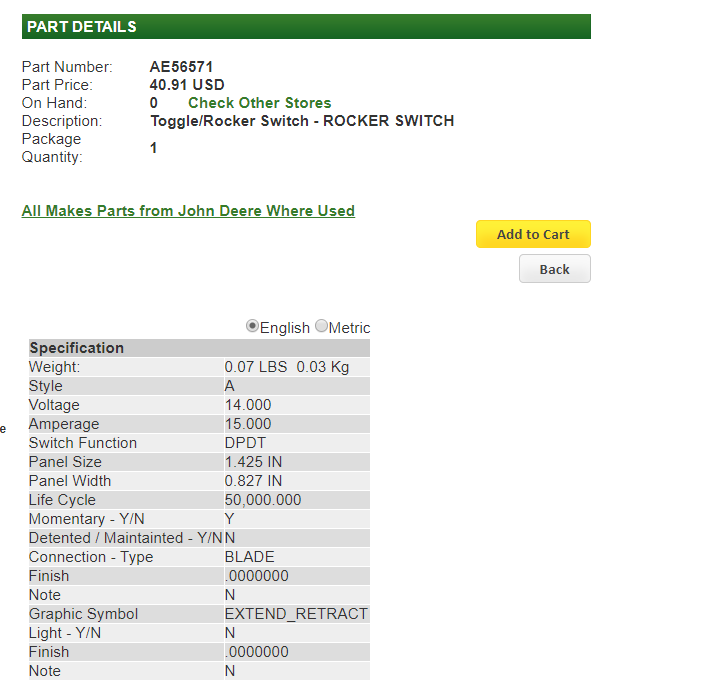
Task: Click the Life Cycle value 50,000.000
Action: [x=263, y=500]
